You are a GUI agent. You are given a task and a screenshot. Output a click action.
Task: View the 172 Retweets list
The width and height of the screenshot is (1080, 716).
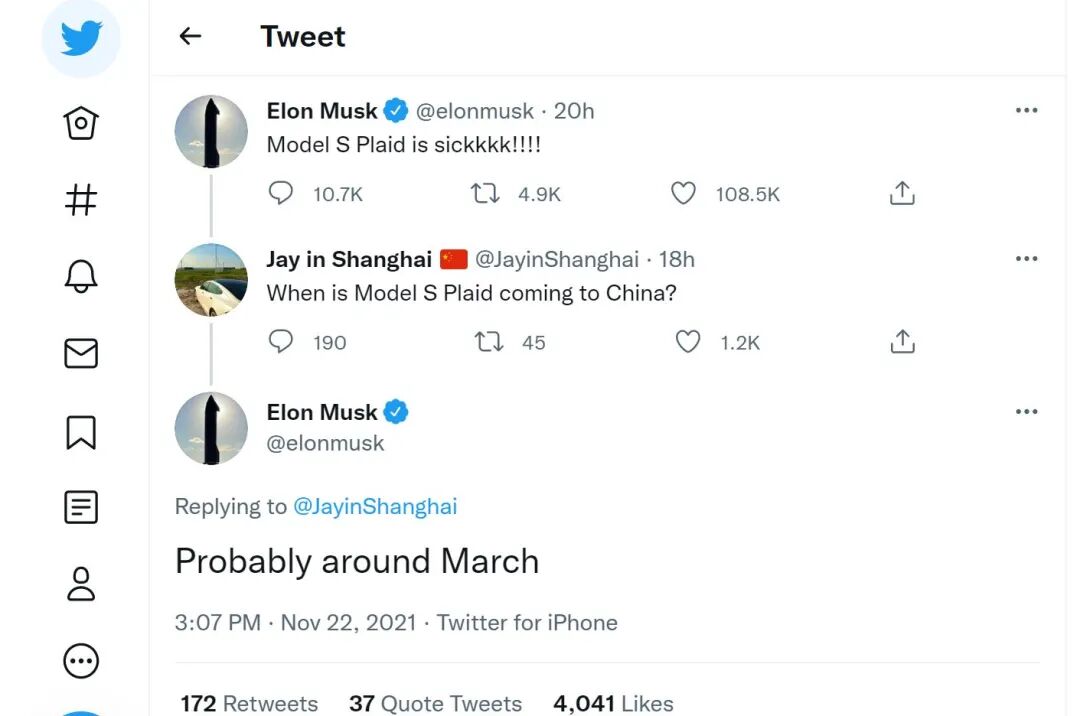[249, 703]
